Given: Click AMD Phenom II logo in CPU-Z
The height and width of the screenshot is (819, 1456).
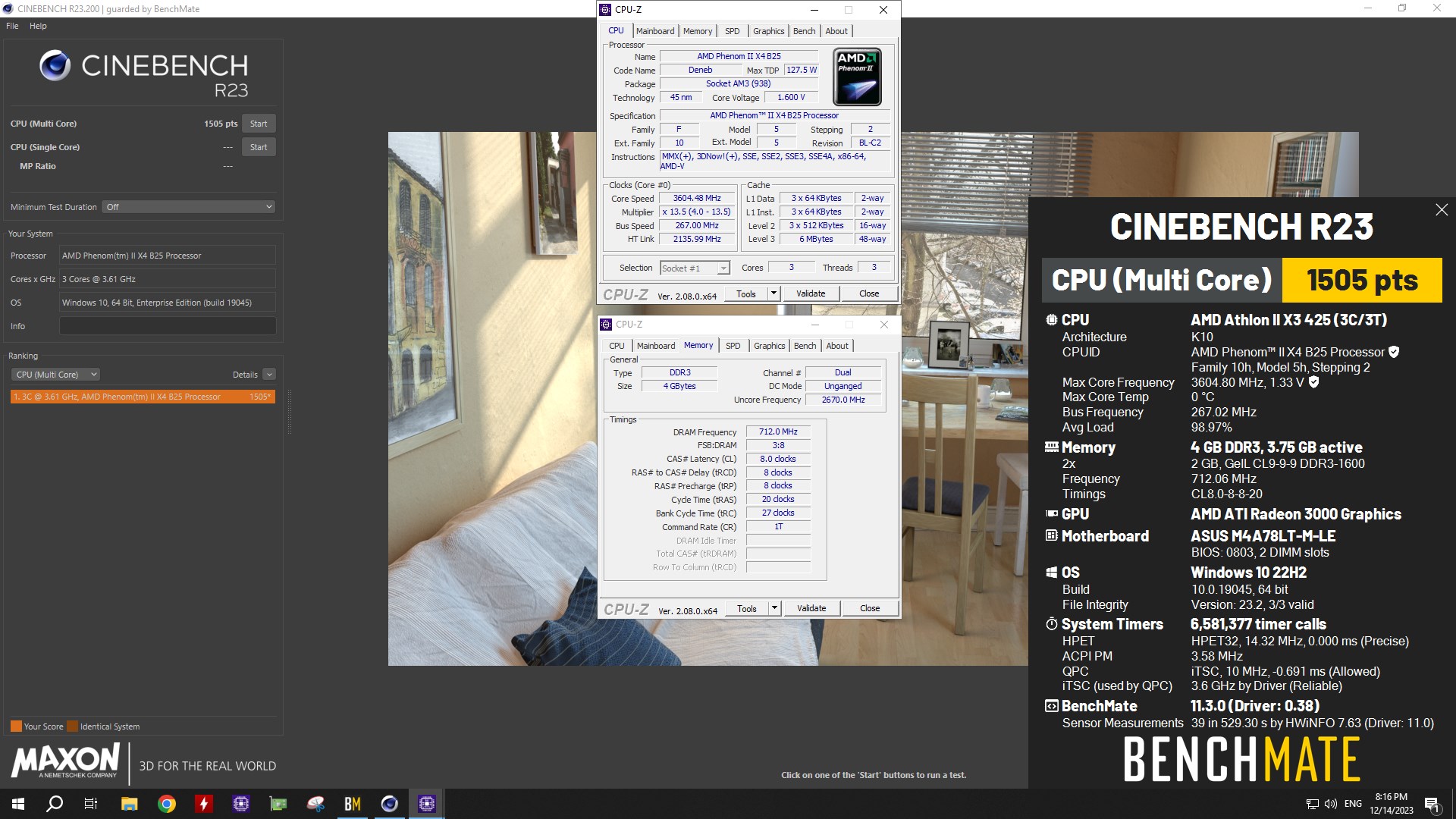Looking at the screenshot, I should [857, 77].
